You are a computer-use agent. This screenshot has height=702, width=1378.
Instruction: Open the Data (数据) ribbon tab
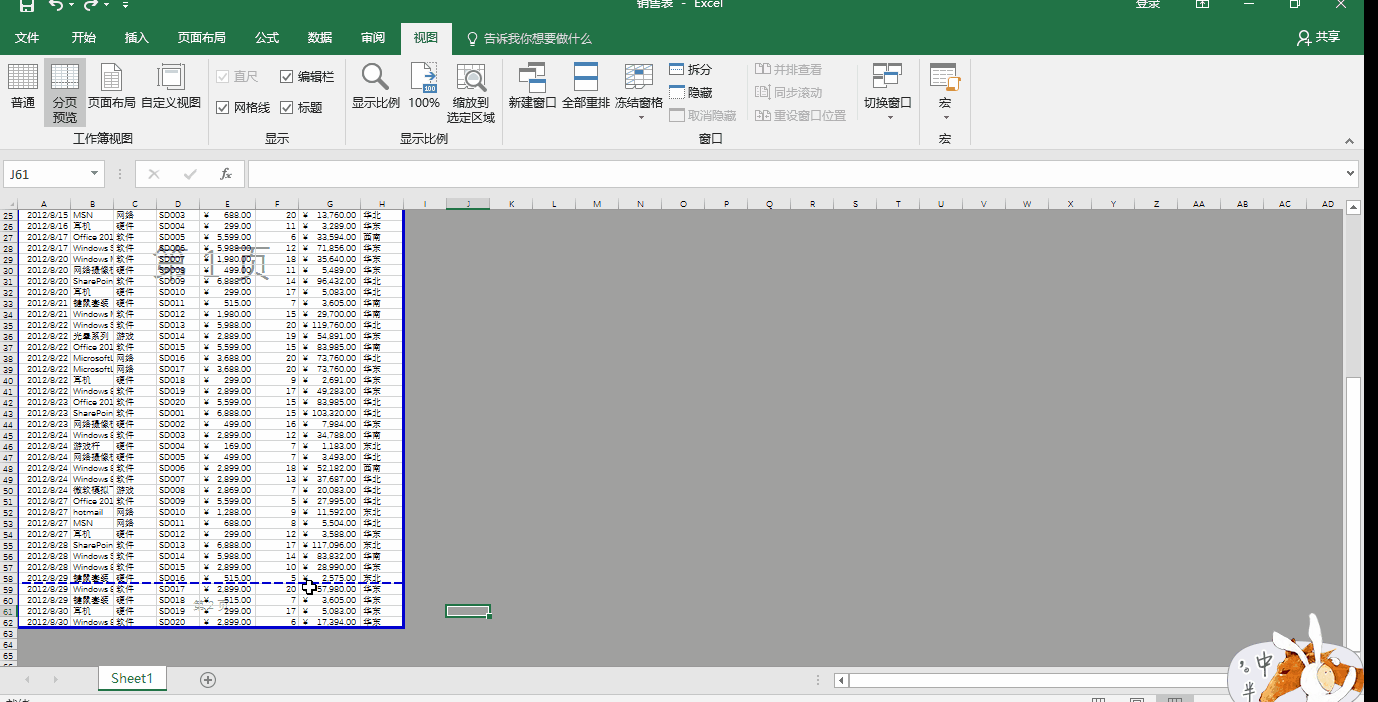320,38
